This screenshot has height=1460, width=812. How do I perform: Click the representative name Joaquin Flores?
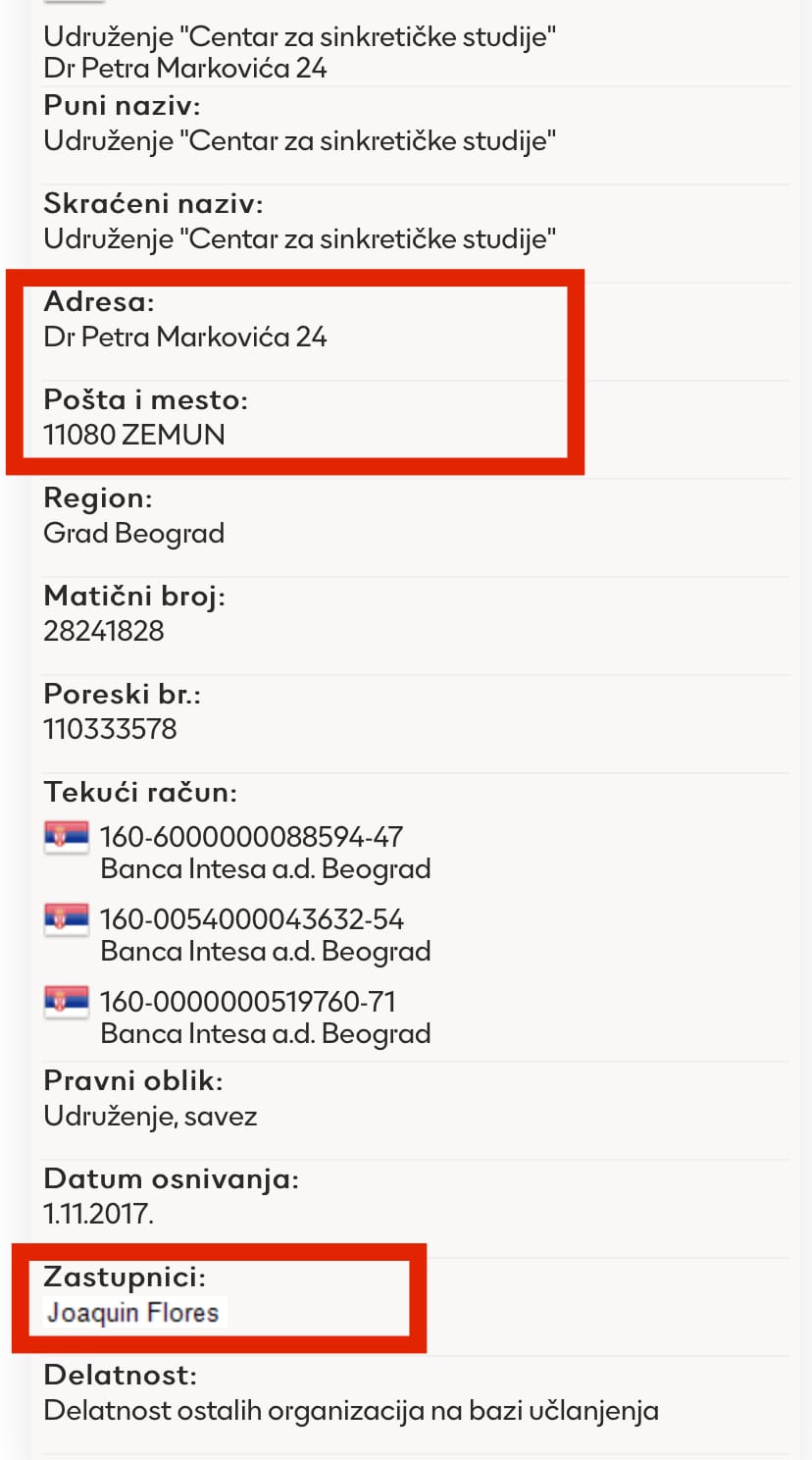tap(132, 1313)
